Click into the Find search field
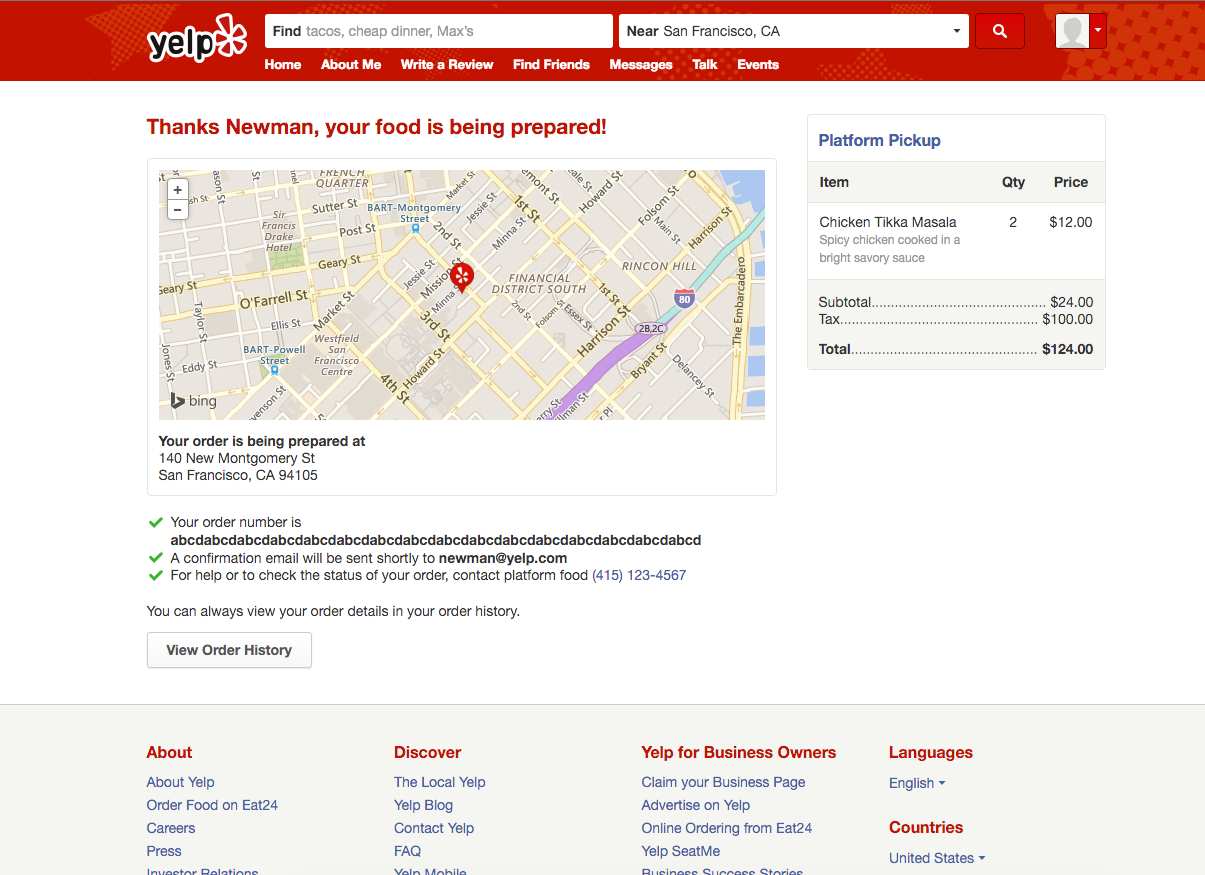This screenshot has width=1205, height=875. (x=439, y=31)
